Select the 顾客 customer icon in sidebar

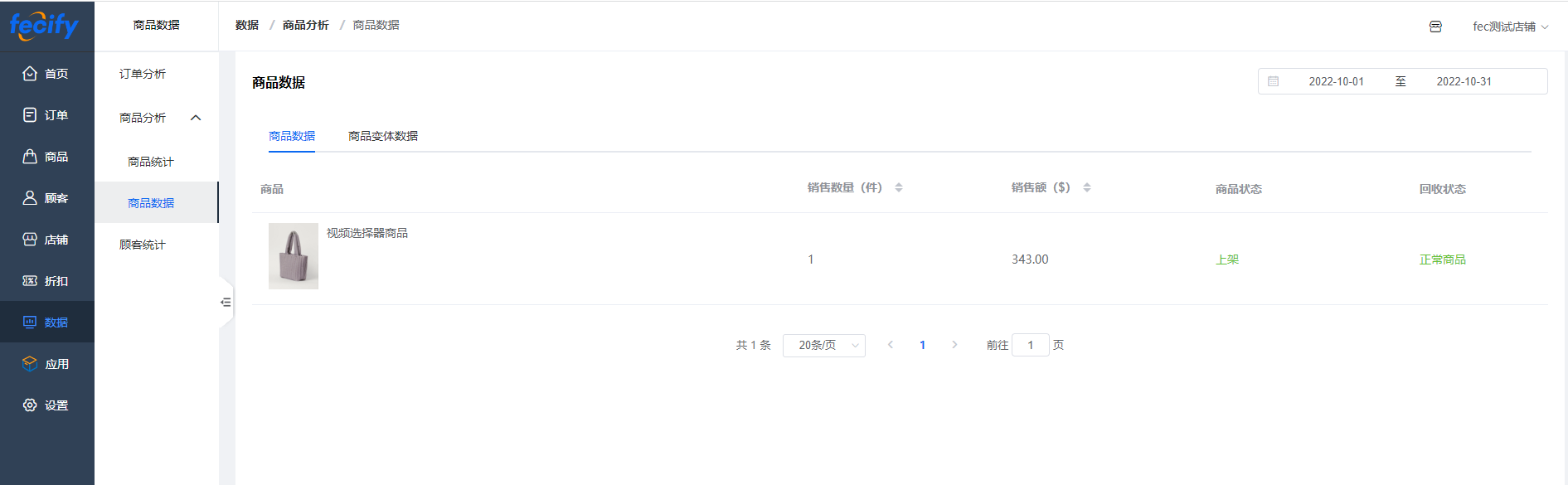[30, 198]
